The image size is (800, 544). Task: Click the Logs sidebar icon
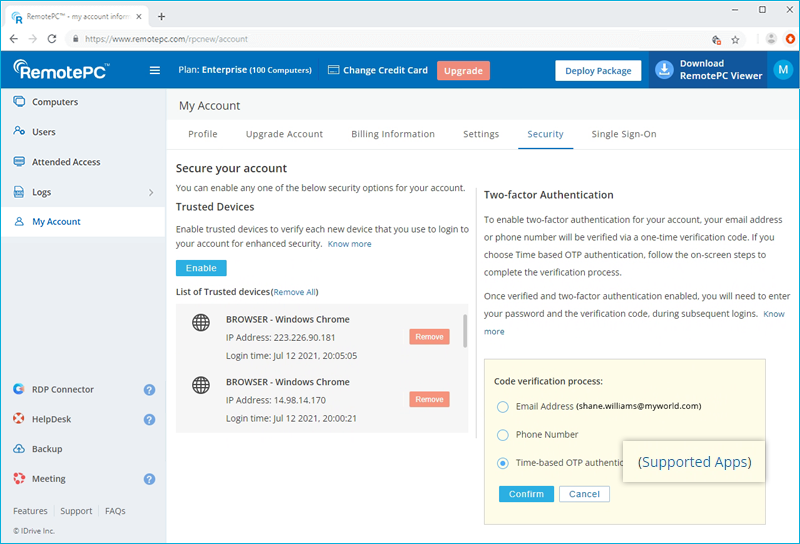pyautogui.click(x=19, y=191)
